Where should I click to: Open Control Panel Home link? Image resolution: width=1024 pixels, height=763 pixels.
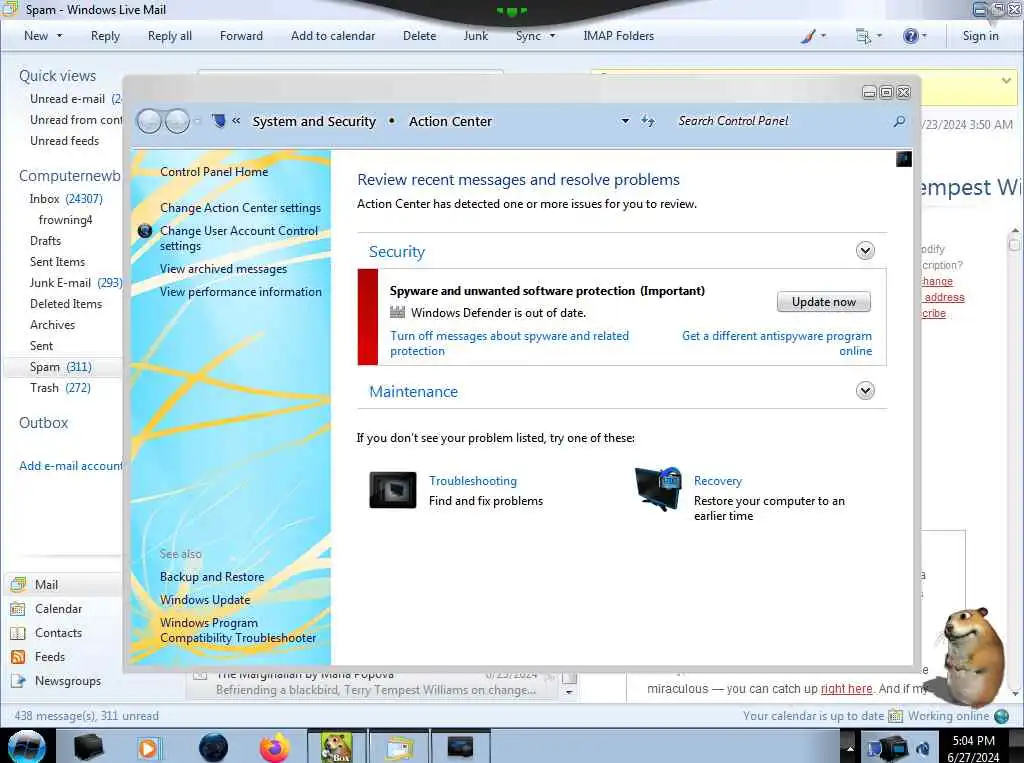[214, 172]
